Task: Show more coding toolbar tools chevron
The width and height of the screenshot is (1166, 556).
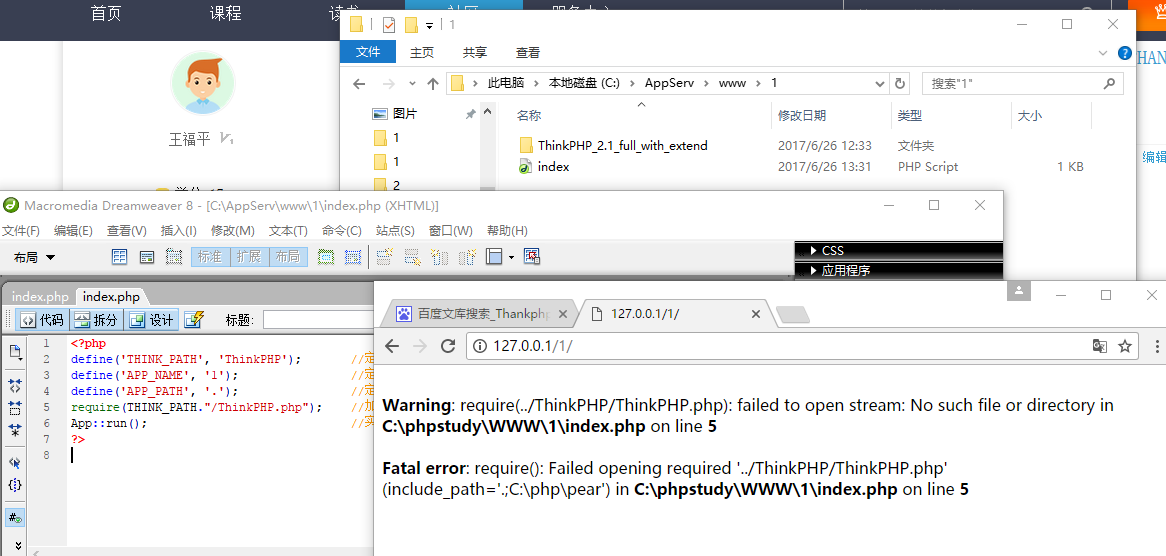Action: (17, 546)
